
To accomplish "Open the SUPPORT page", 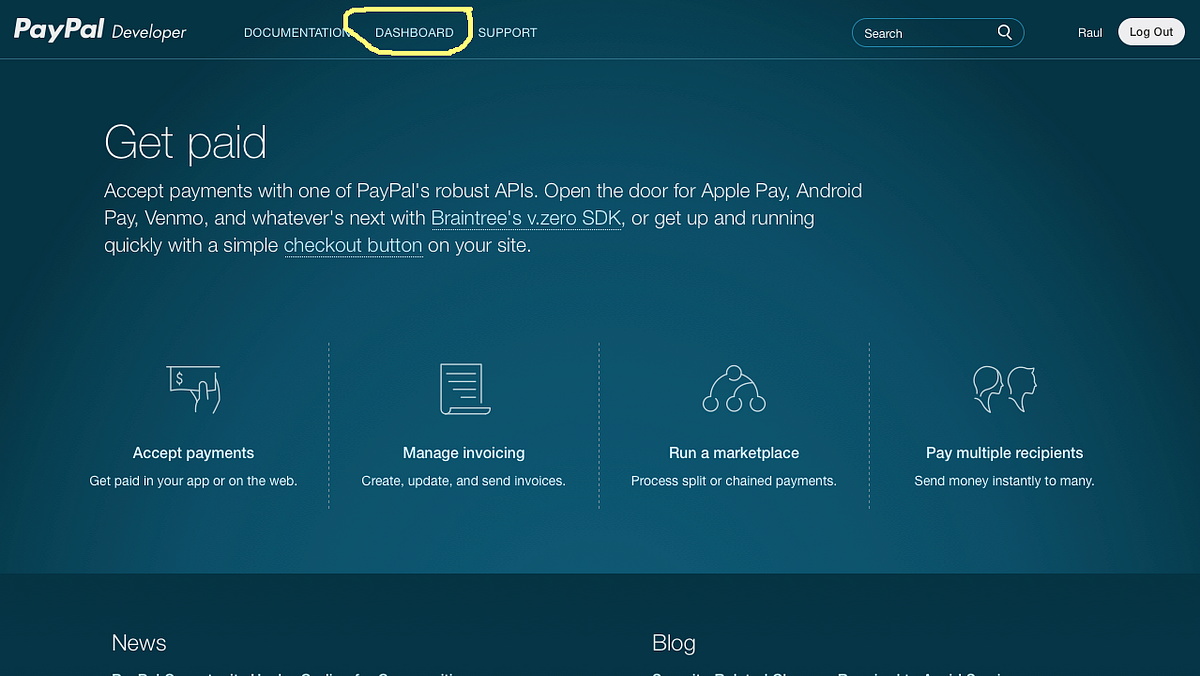I will point(507,32).
